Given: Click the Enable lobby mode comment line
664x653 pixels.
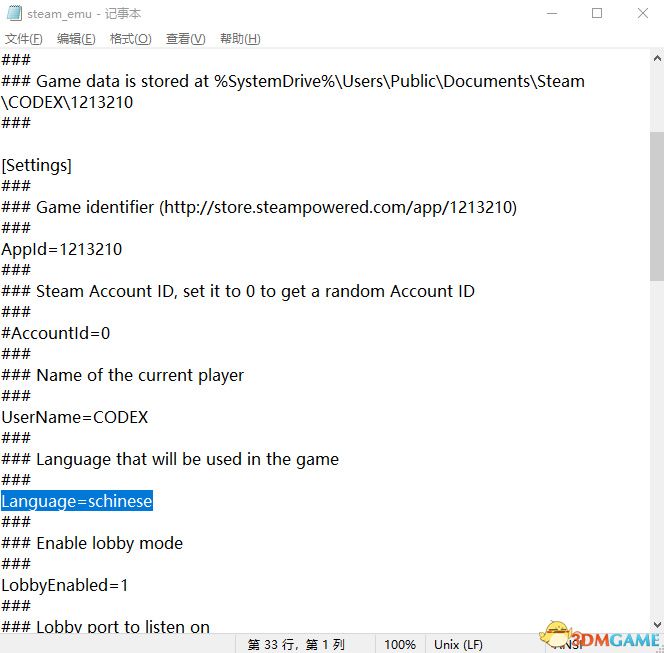Looking at the screenshot, I should click(x=92, y=543).
